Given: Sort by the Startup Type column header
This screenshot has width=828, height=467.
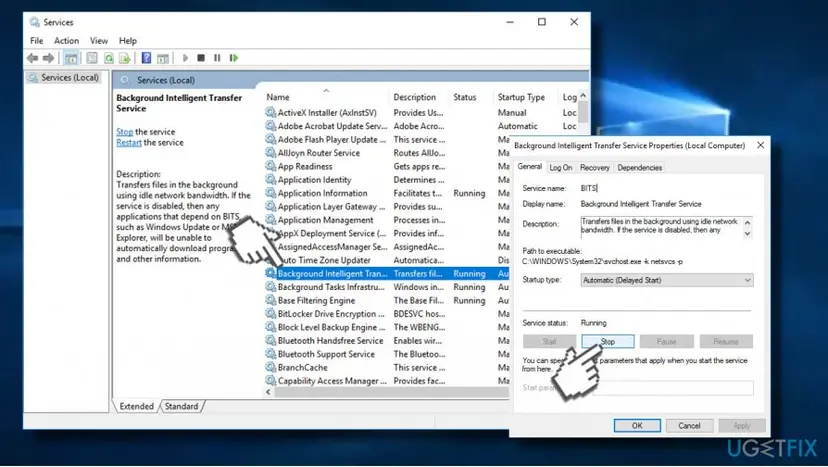Looking at the screenshot, I should pyautogui.click(x=521, y=97).
